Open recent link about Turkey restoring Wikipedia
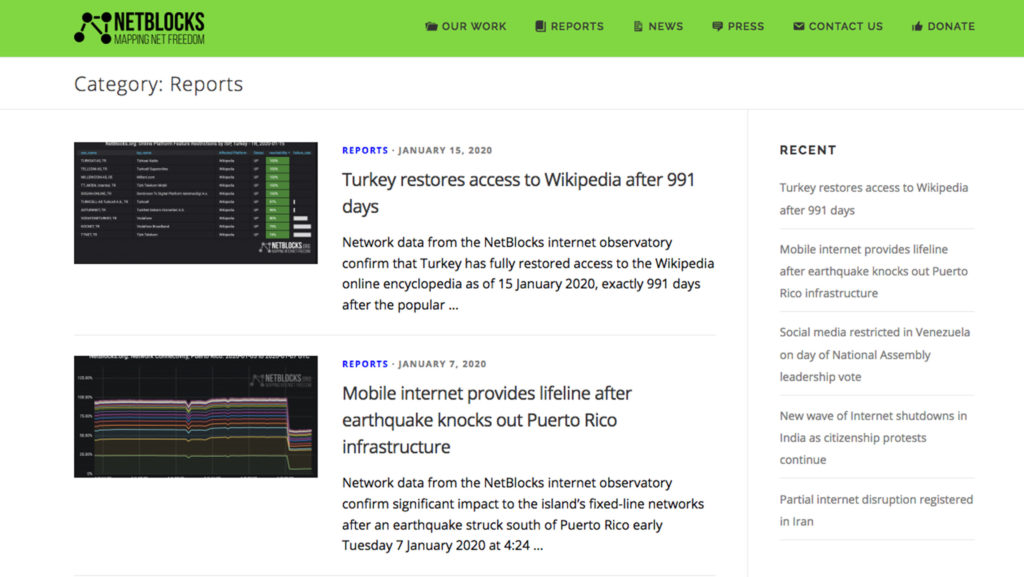This screenshot has width=1024, height=577. (874, 198)
